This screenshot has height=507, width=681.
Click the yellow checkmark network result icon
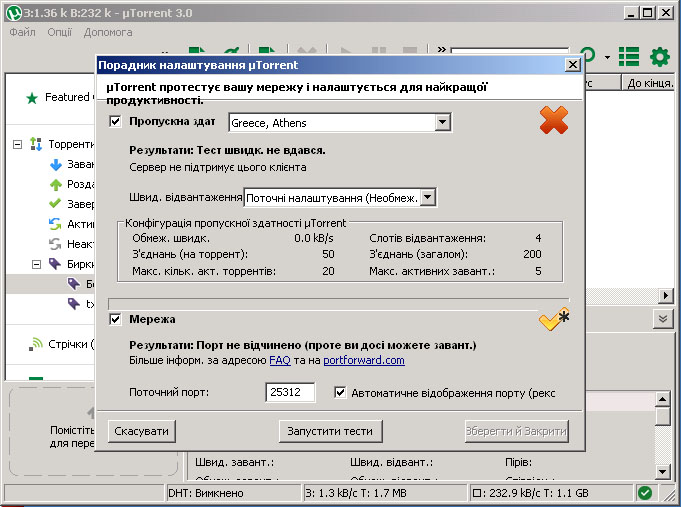[x=554, y=319]
